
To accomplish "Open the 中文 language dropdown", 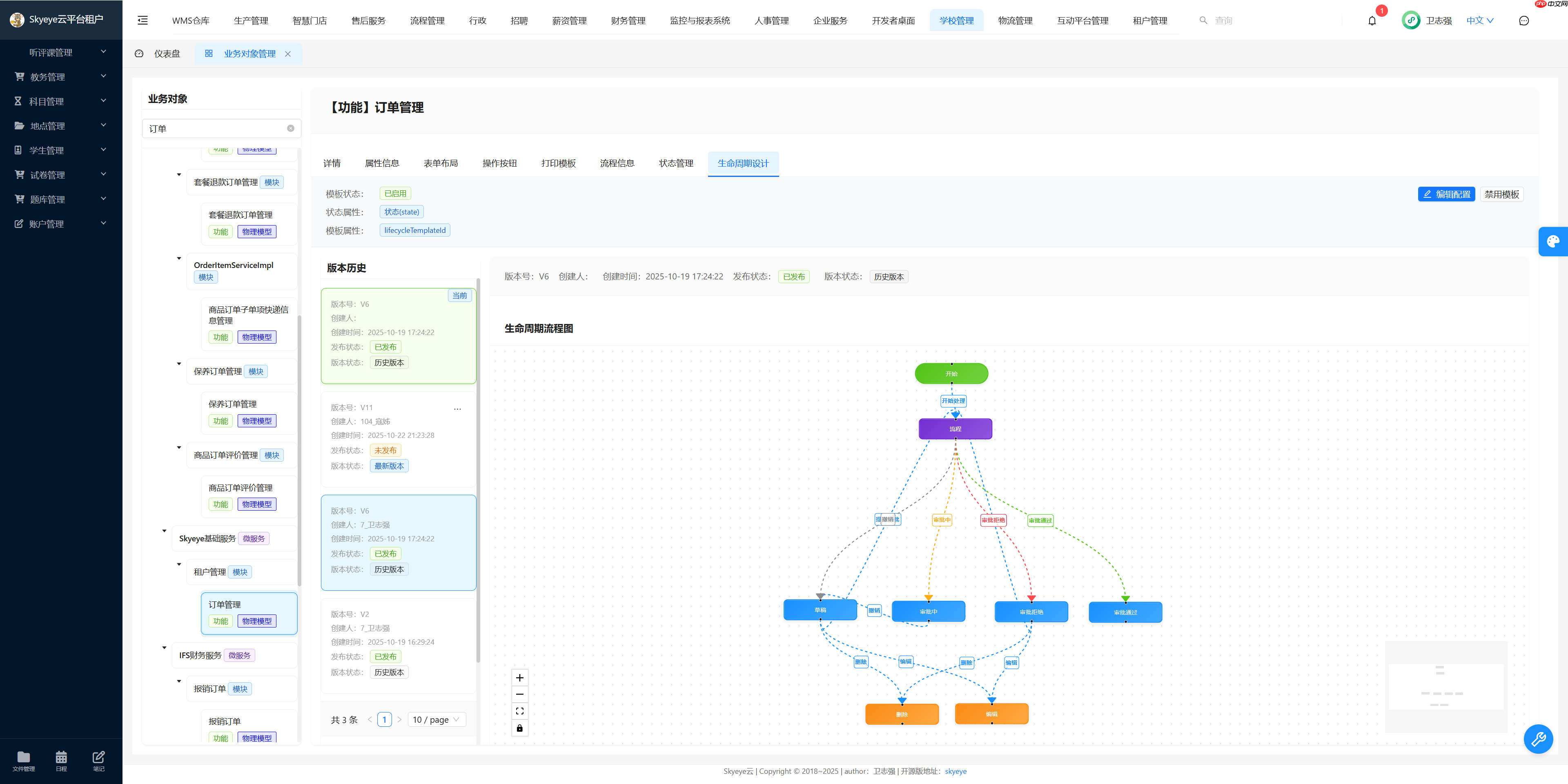I will tap(1479, 20).
